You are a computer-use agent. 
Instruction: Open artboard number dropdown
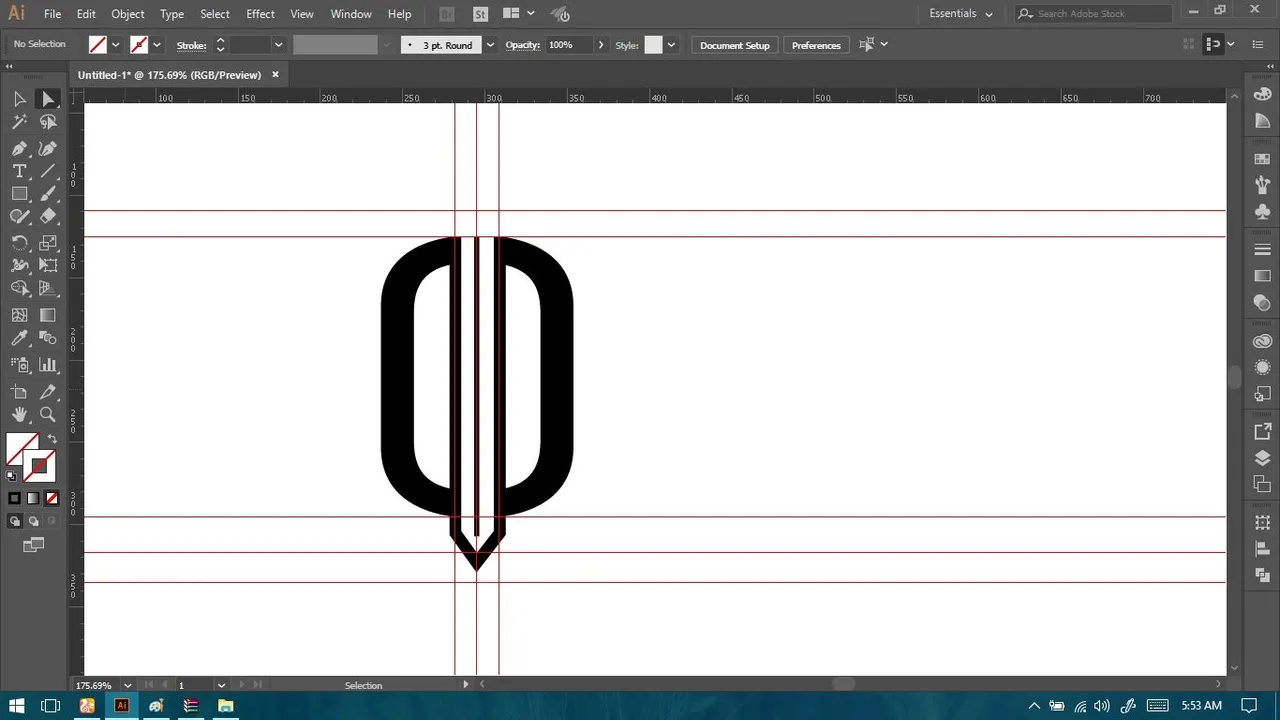(222, 686)
